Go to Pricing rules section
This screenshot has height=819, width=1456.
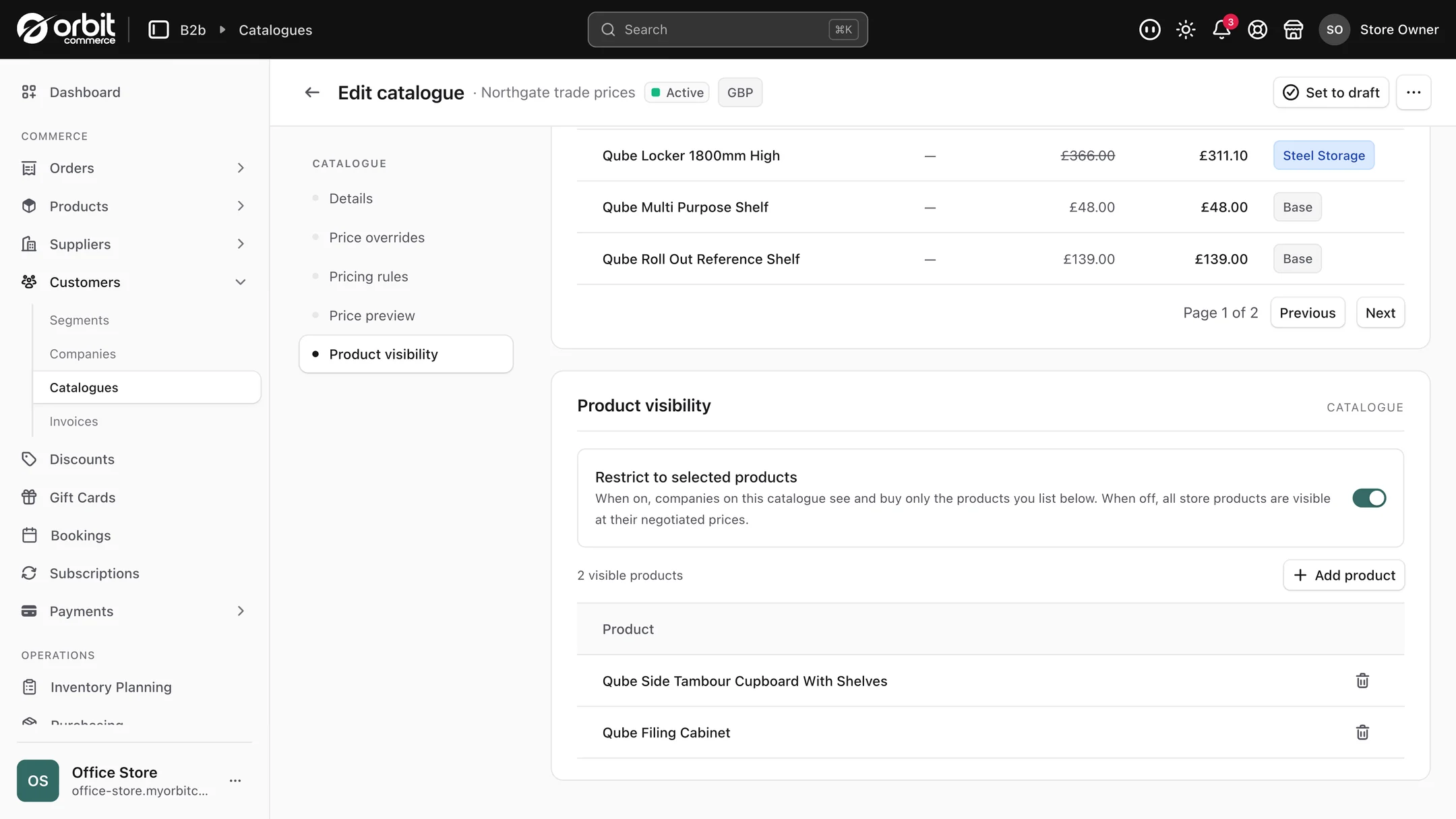[x=406, y=276]
